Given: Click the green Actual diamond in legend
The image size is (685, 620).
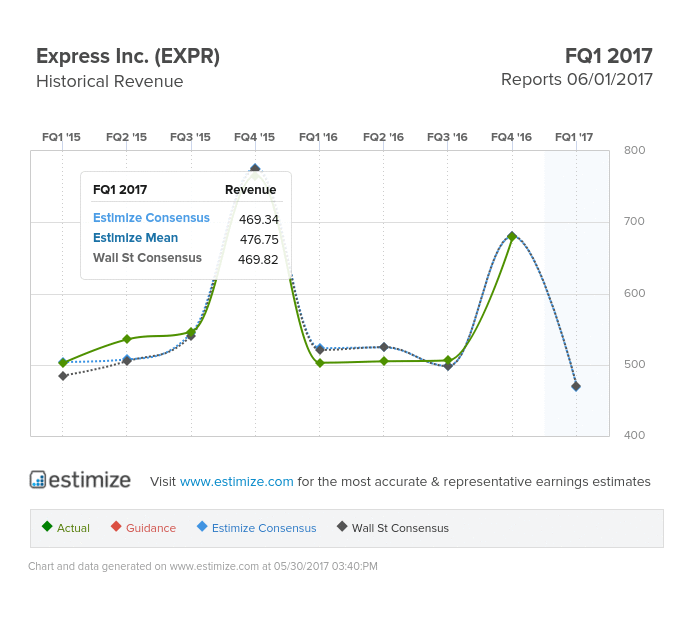Looking at the screenshot, I should [x=47, y=526].
